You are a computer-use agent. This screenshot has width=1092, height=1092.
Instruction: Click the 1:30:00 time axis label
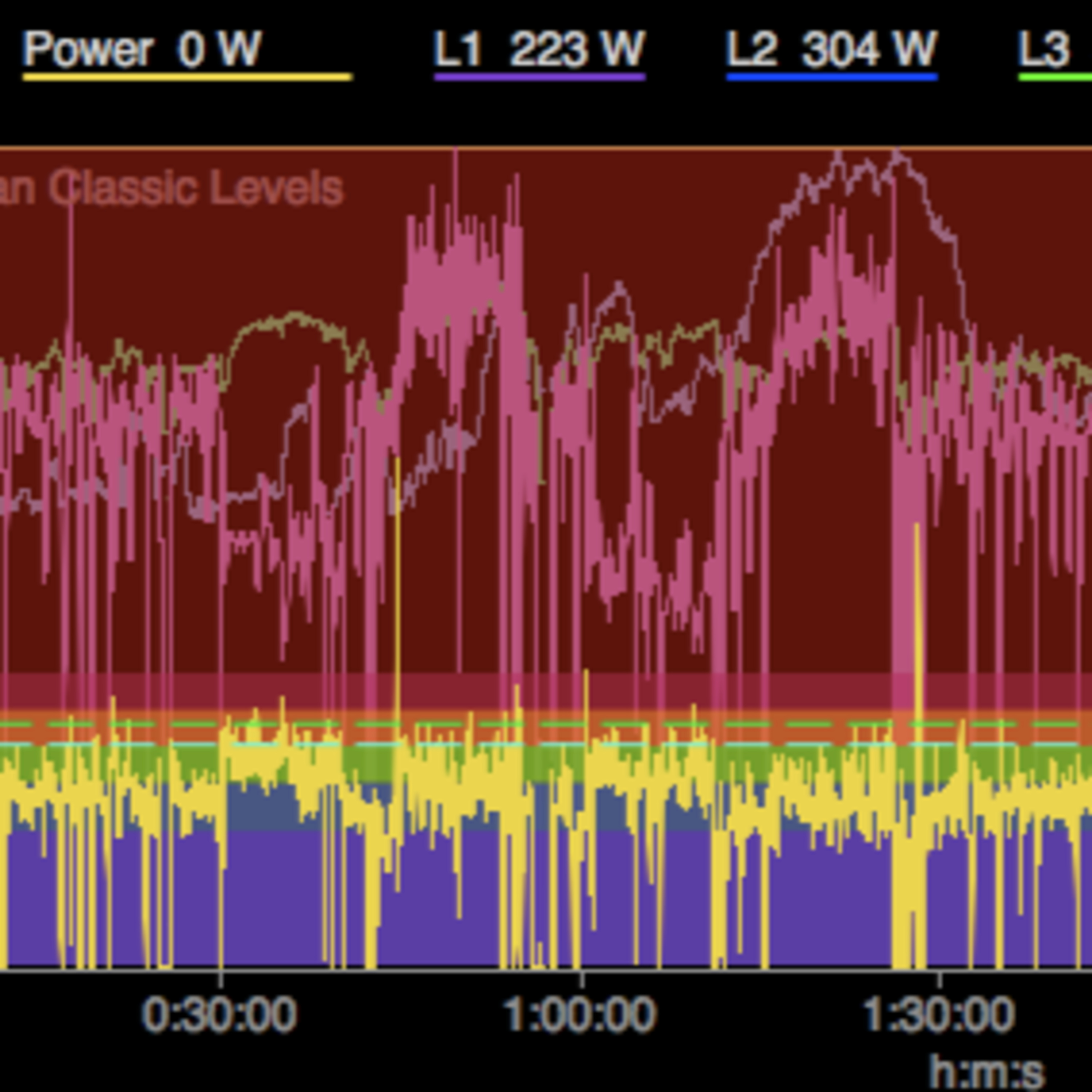pyautogui.click(x=939, y=1015)
